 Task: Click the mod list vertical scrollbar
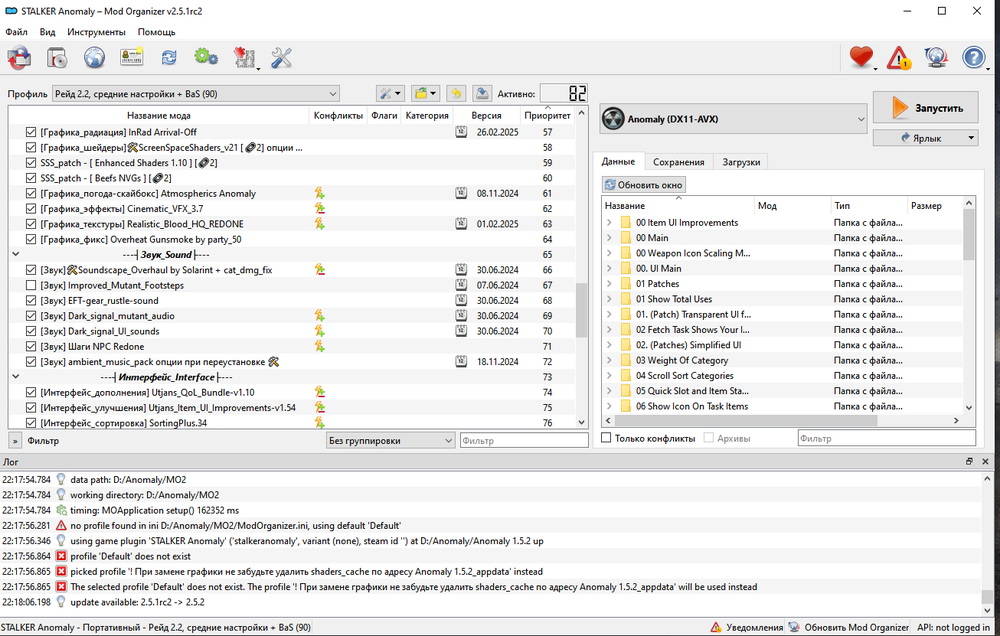click(581, 310)
